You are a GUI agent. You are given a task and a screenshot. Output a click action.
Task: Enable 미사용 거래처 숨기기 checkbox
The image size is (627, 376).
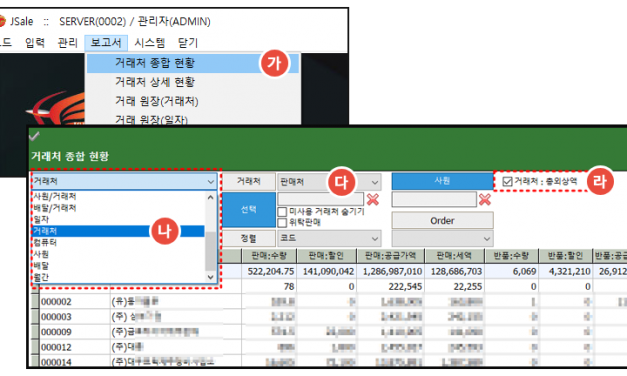point(282,212)
